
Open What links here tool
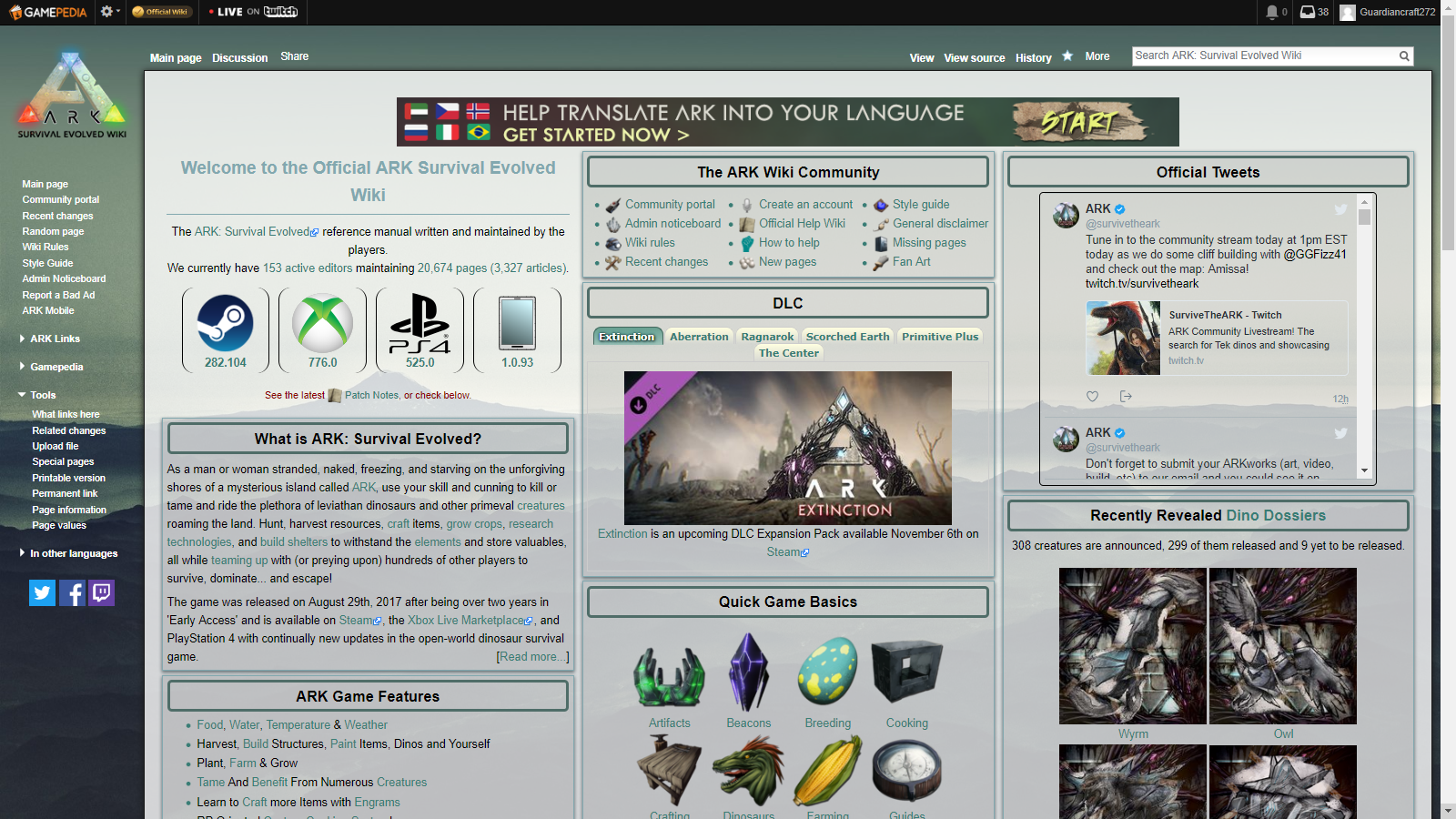pos(66,414)
